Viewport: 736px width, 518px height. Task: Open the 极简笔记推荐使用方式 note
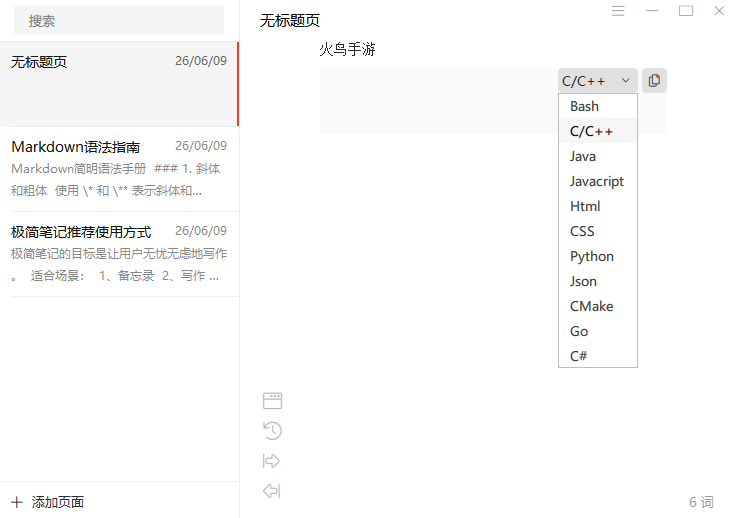pos(119,254)
